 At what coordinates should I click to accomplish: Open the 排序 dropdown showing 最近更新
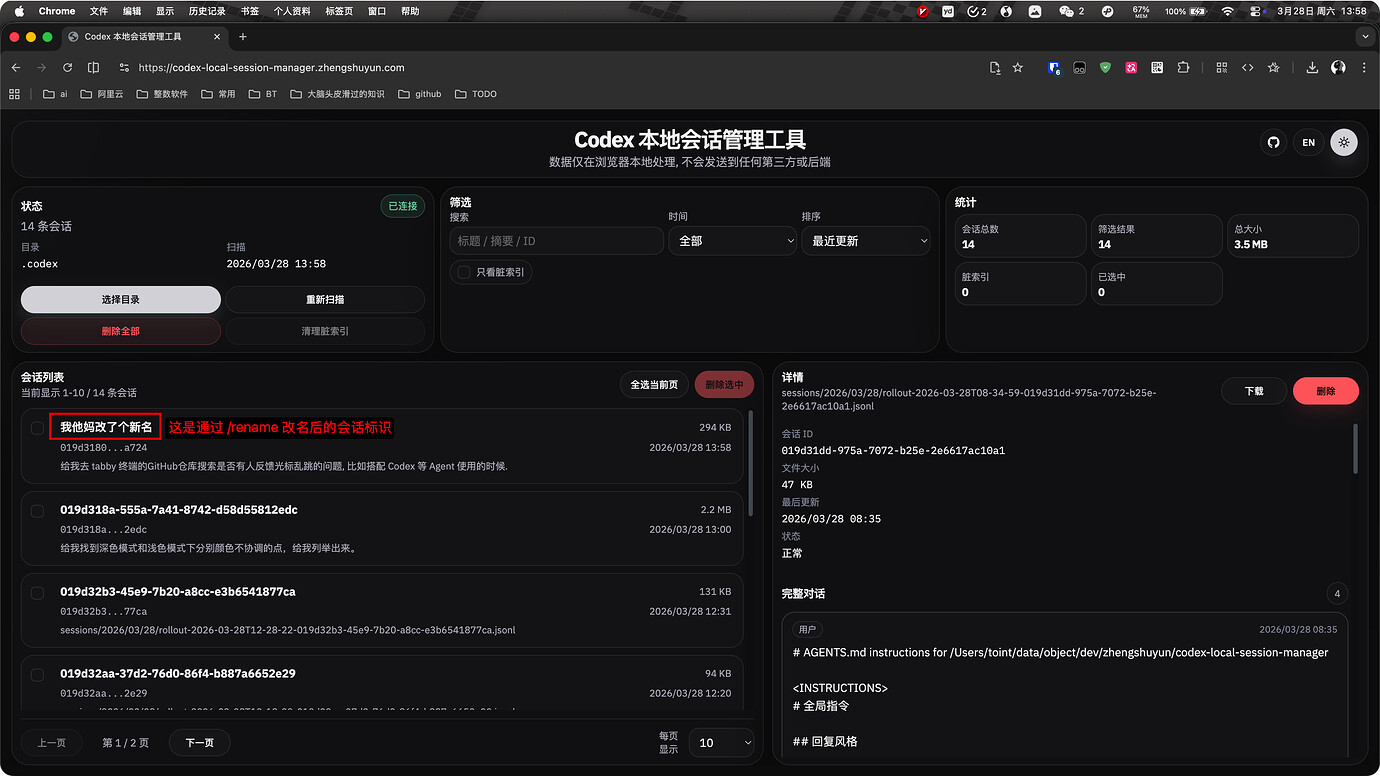pos(865,241)
